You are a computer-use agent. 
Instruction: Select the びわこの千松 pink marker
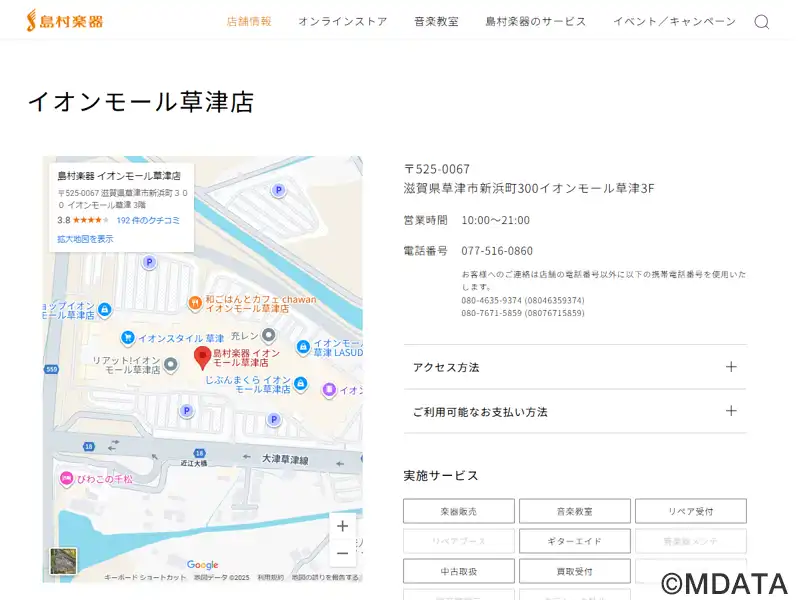[66, 478]
